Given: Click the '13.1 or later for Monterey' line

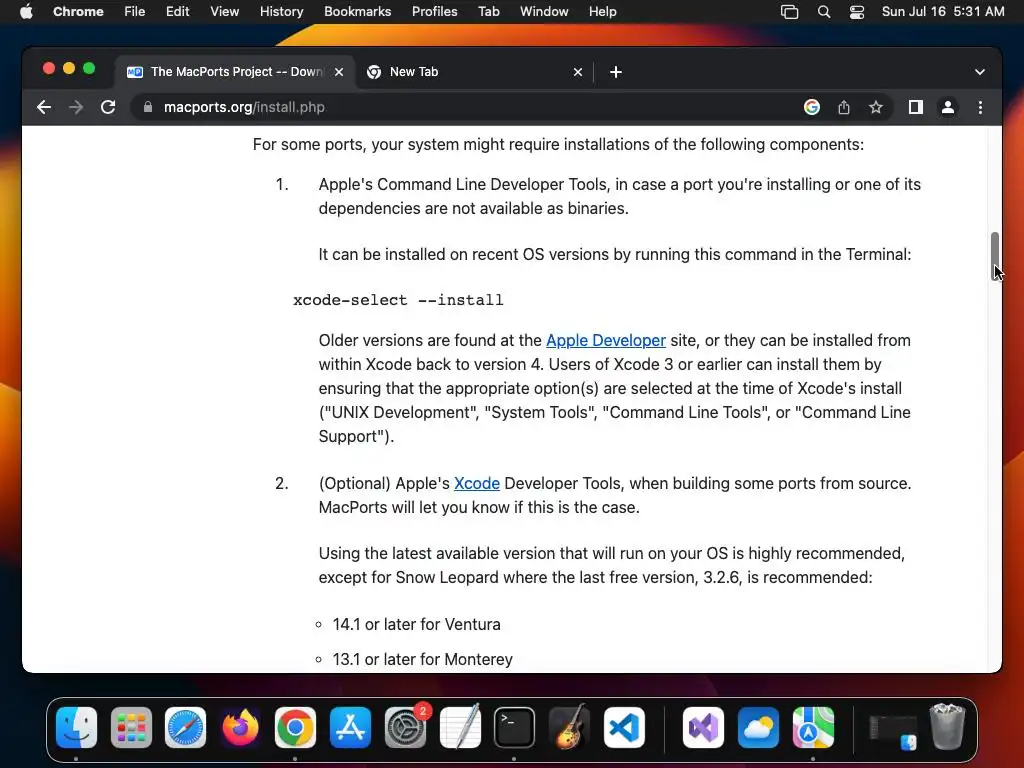Looking at the screenshot, I should pyautogui.click(x=423, y=660).
